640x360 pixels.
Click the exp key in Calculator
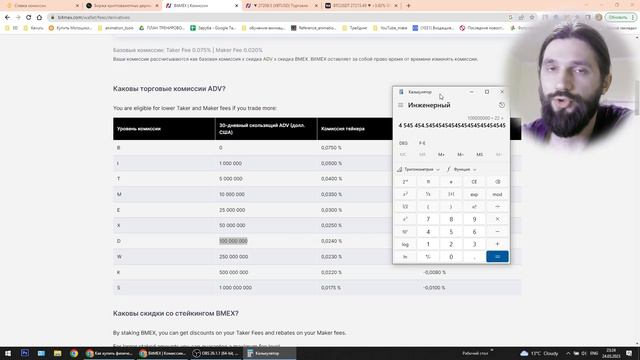pyautogui.click(x=474, y=194)
